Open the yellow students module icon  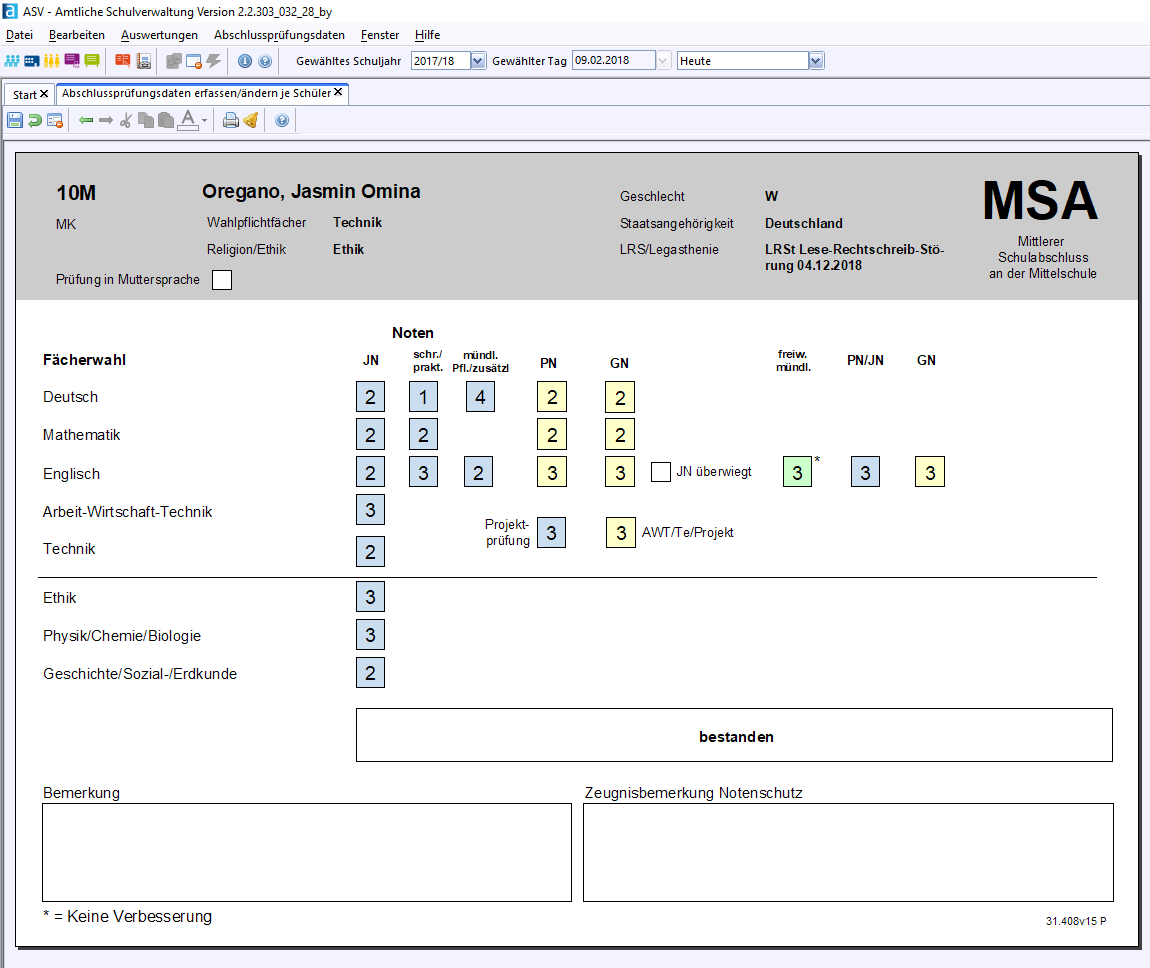coord(51,61)
